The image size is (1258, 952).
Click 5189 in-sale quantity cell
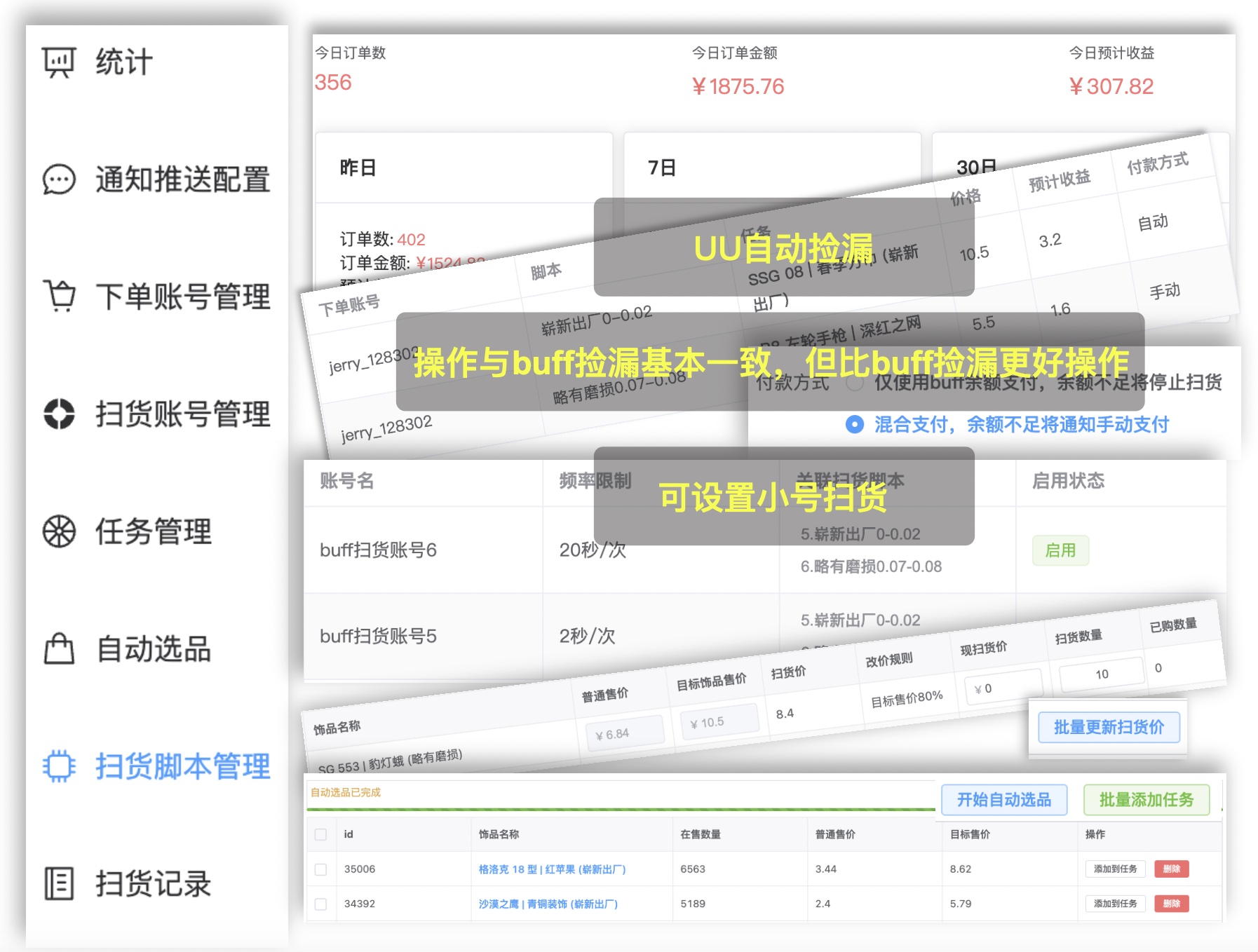coord(693,904)
